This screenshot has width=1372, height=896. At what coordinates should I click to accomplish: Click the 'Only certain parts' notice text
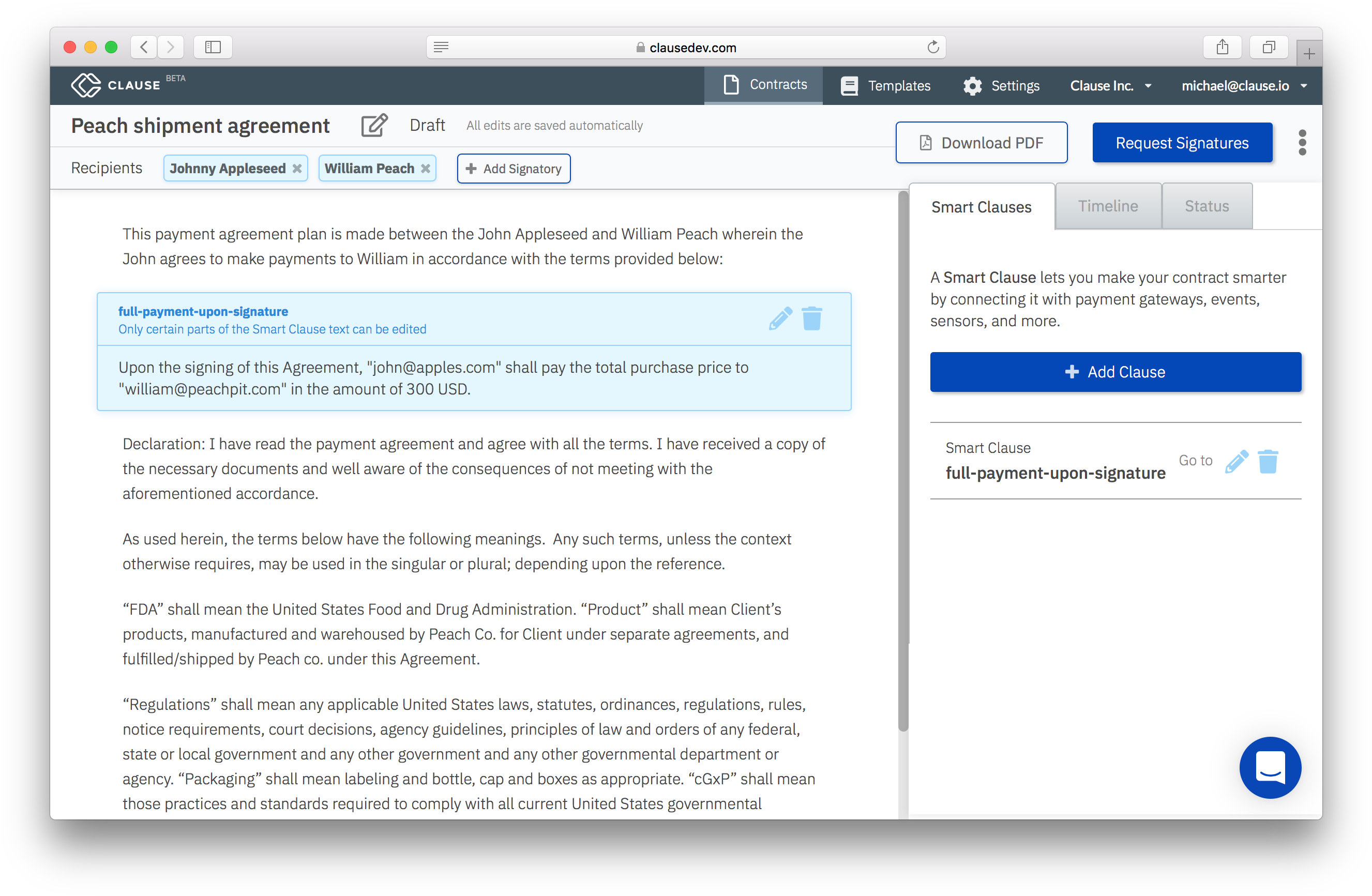(x=272, y=329)
